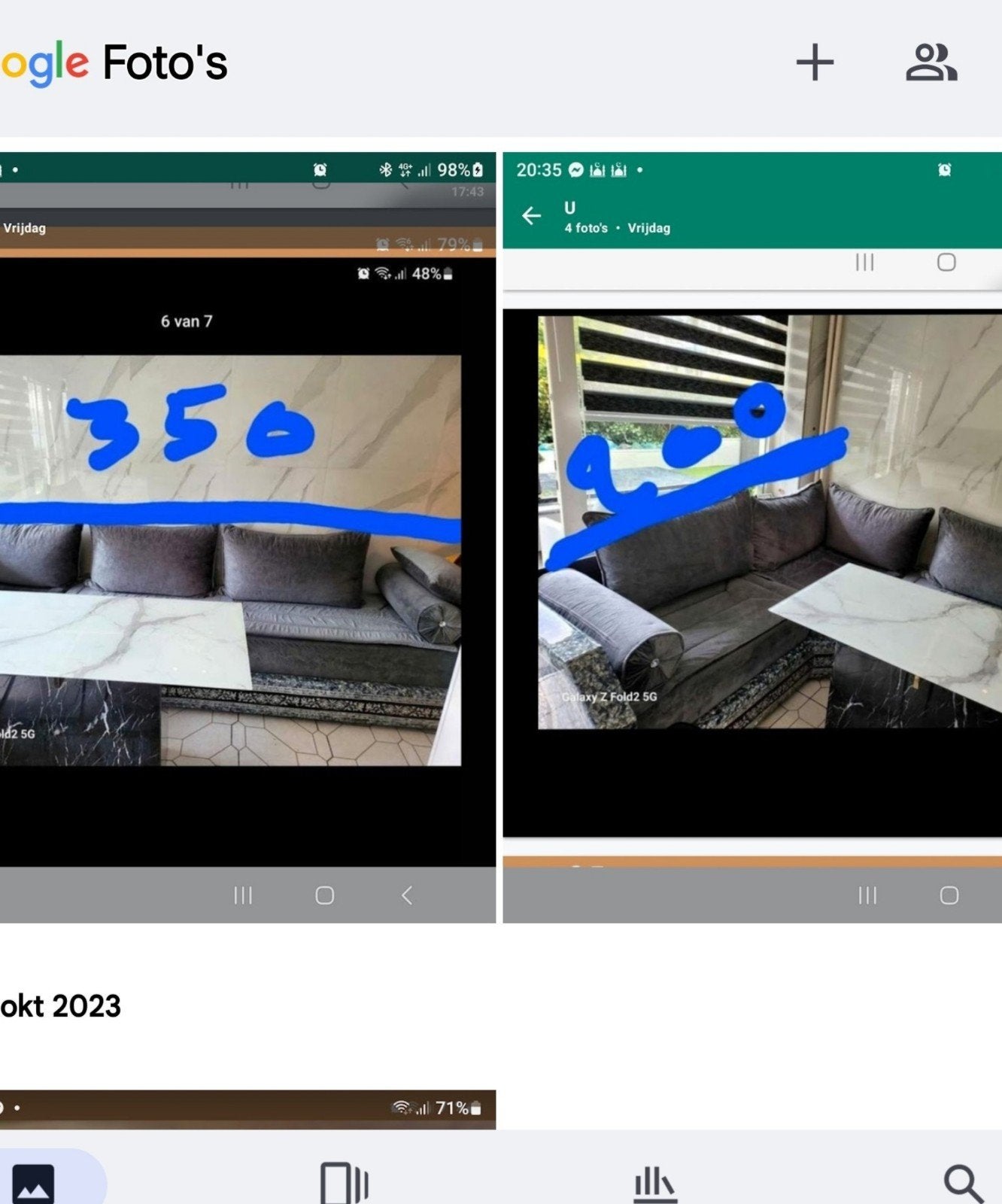Tap recents icon in left screenshot navbar
Screen dimensions: 1002x1204
coord(242,895)
